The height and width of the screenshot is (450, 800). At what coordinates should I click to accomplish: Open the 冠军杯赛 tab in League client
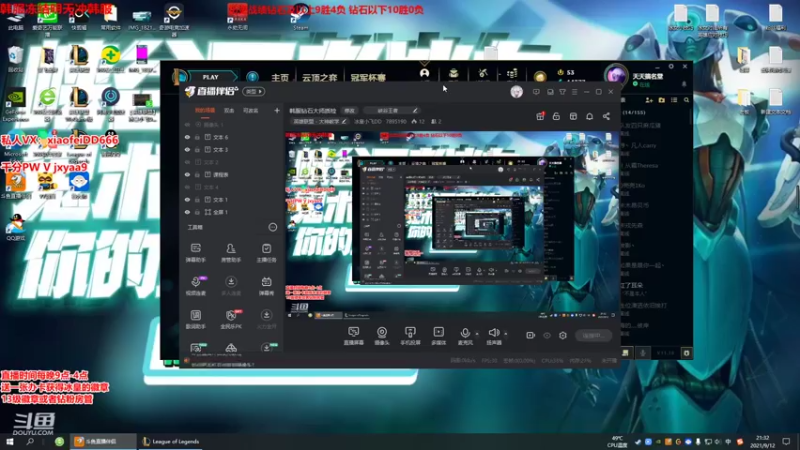click(x=368, y=78)
